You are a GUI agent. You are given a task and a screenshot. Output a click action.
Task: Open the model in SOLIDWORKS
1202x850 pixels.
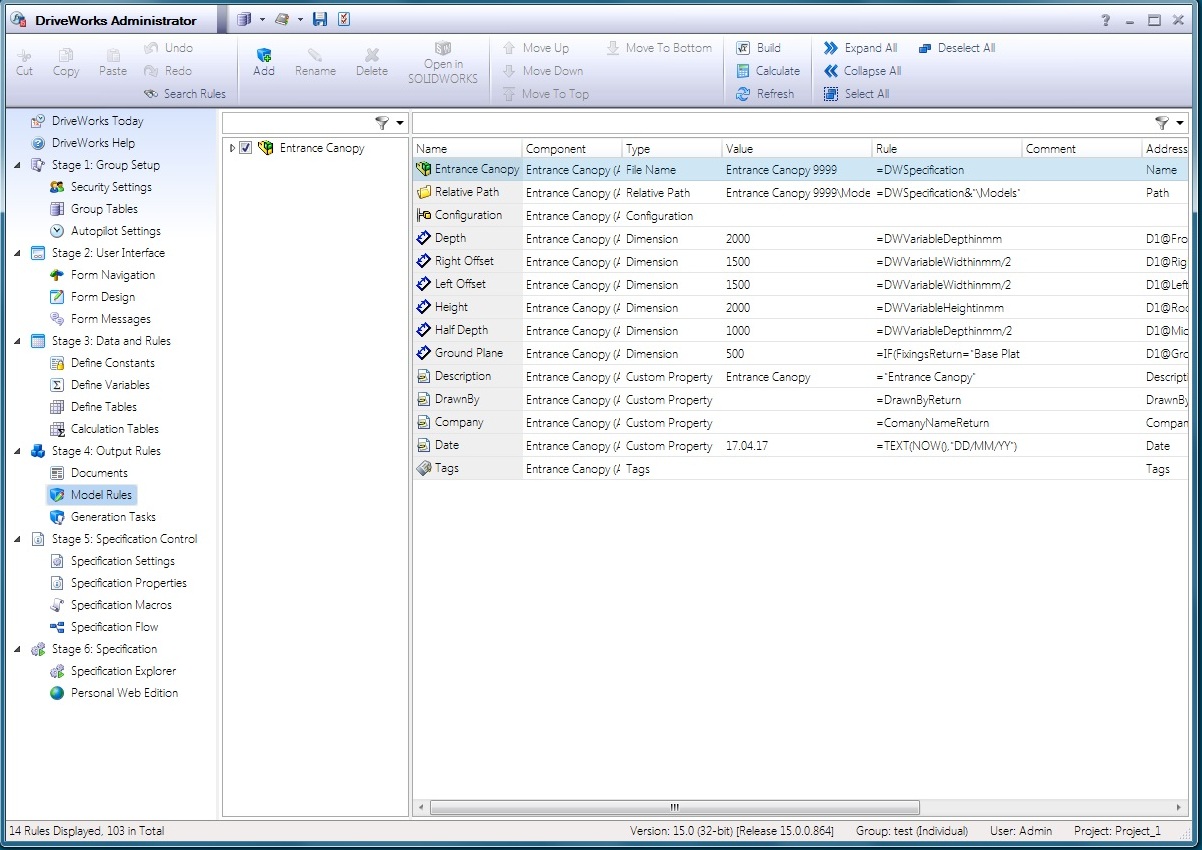click(441, 62)
